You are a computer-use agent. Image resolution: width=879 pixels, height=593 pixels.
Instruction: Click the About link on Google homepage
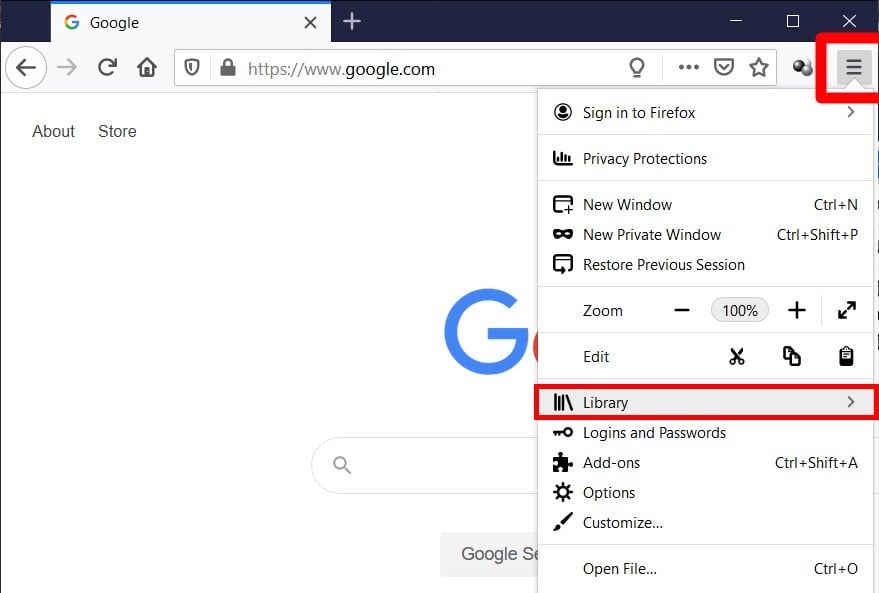[x=52, y=131]
